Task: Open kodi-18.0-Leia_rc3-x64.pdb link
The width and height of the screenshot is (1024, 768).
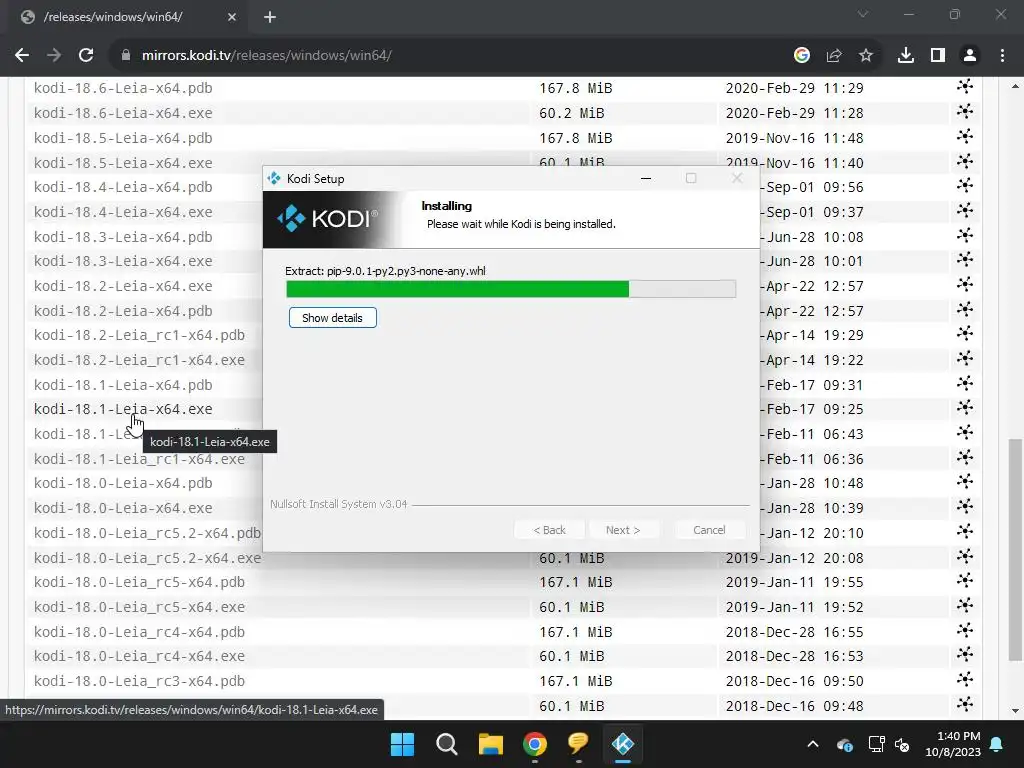Action: (x=139, y=681)
